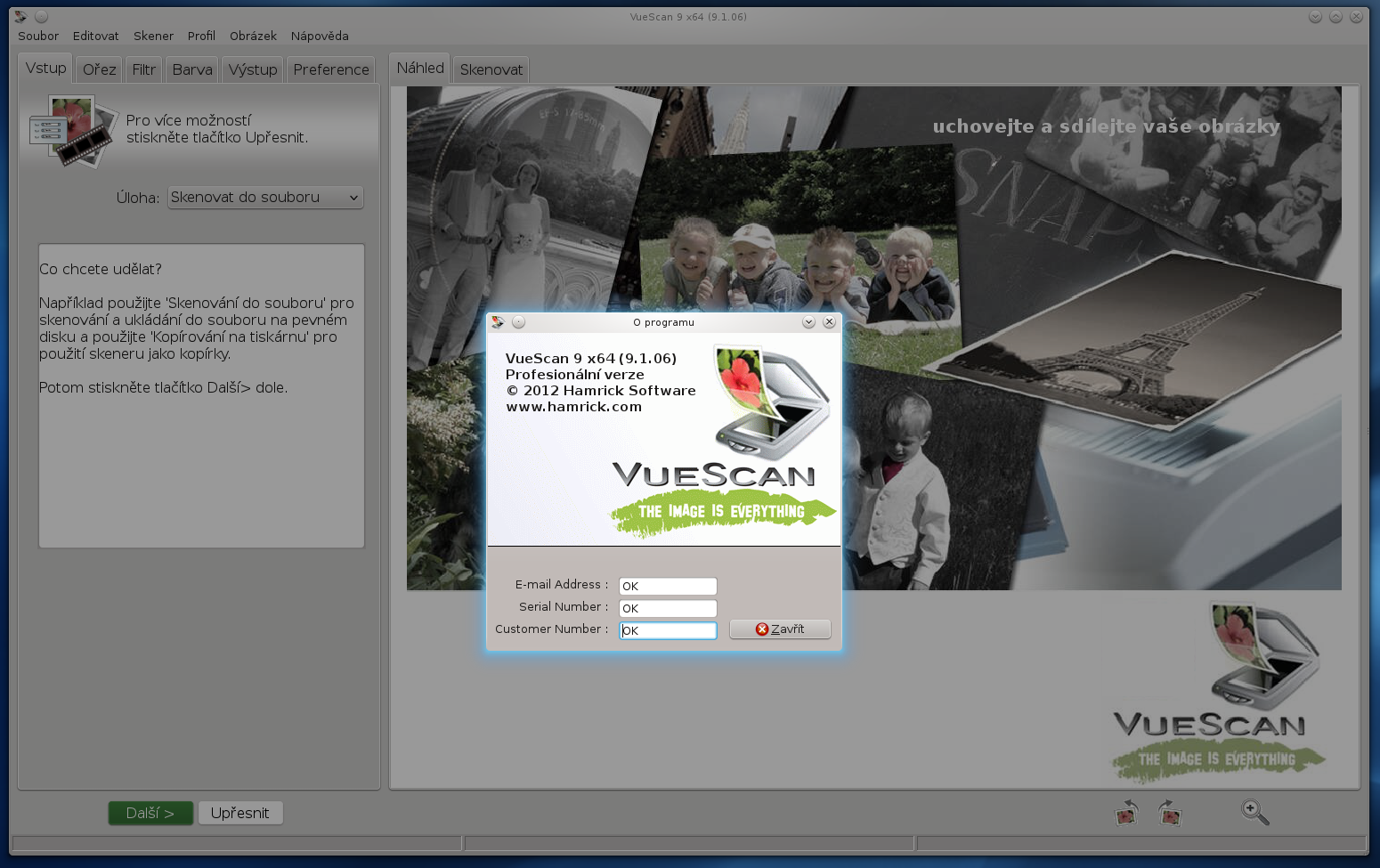Click the film and photo icon in the Vstup panel
The width and height of the screenshot is (1380, 868).
[73, 133]
